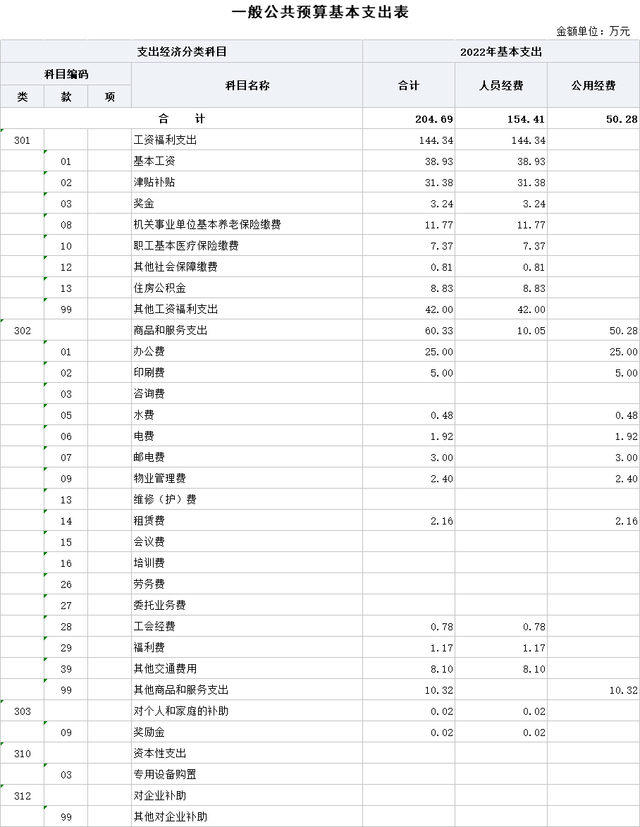Click the table title 一般公共预算基本支出表
This screenshot has width=640, height=827.
(x=320, y=12)
